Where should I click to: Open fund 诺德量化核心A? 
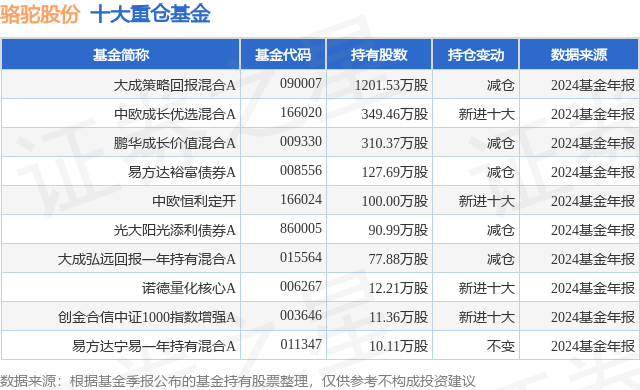tap(189, 288)
